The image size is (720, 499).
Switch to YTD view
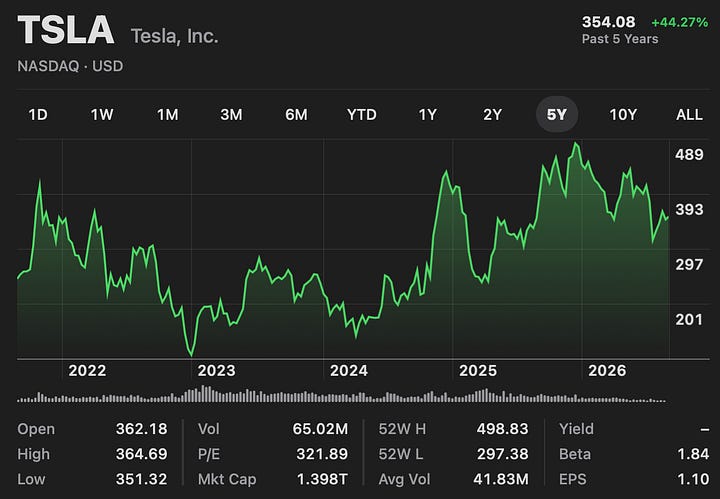click(362, 114)
